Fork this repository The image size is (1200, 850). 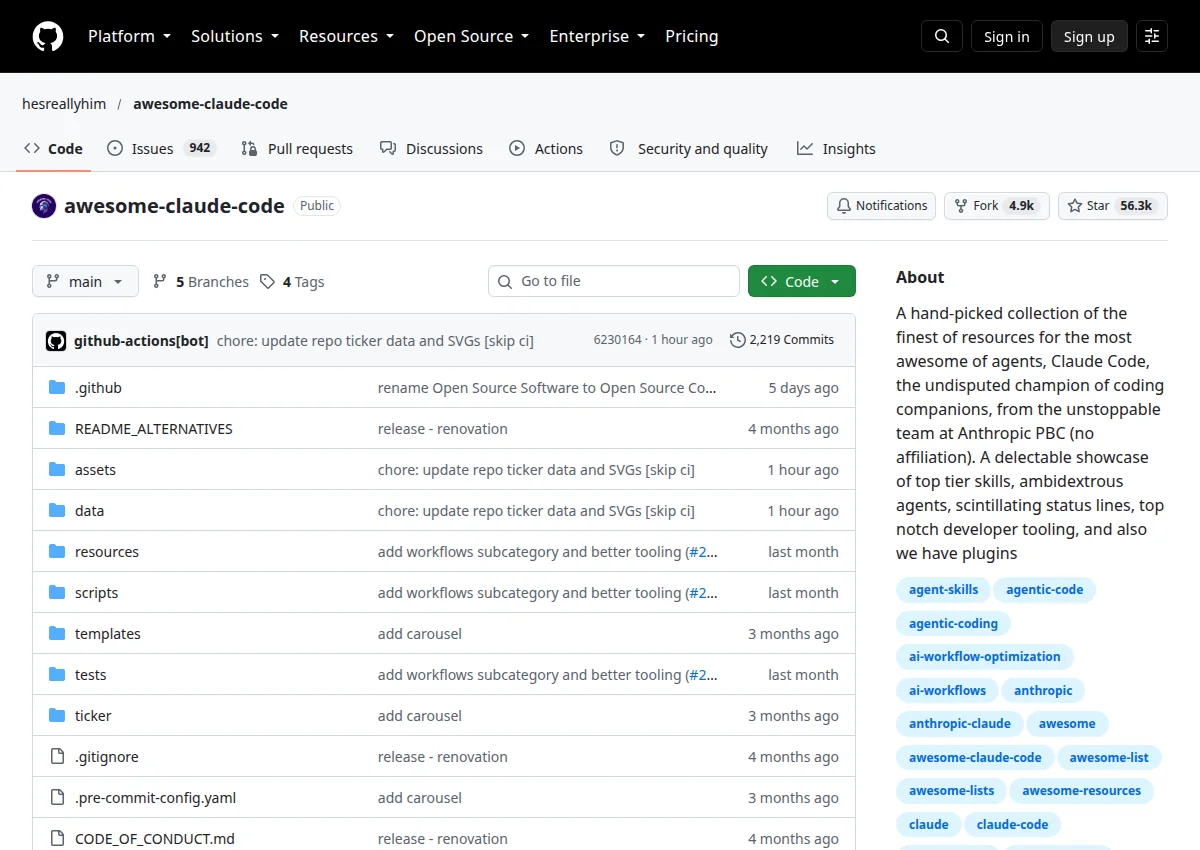[x=996, y=206]
